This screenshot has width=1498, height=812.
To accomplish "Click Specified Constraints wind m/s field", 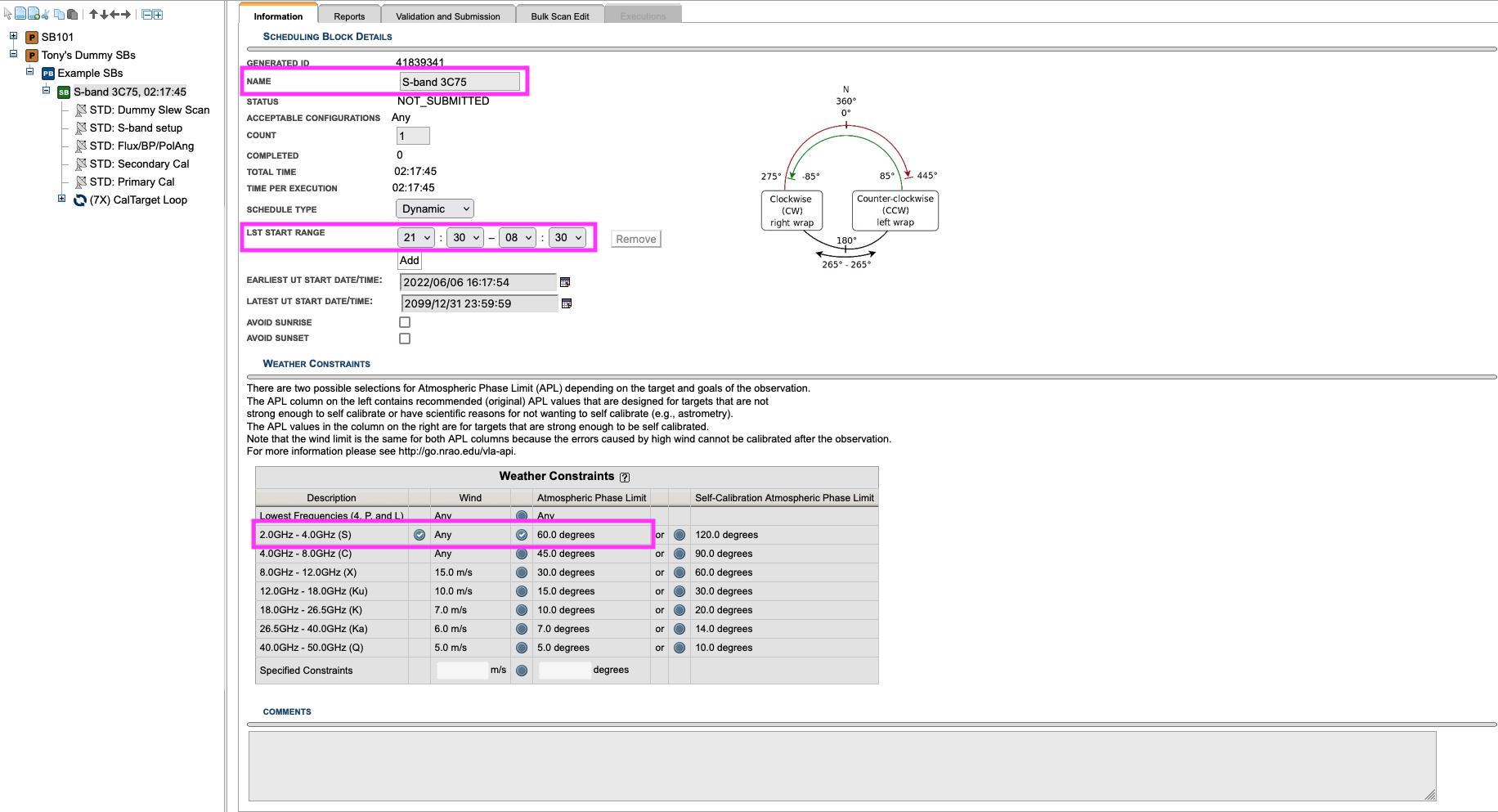I will point(462,671).
